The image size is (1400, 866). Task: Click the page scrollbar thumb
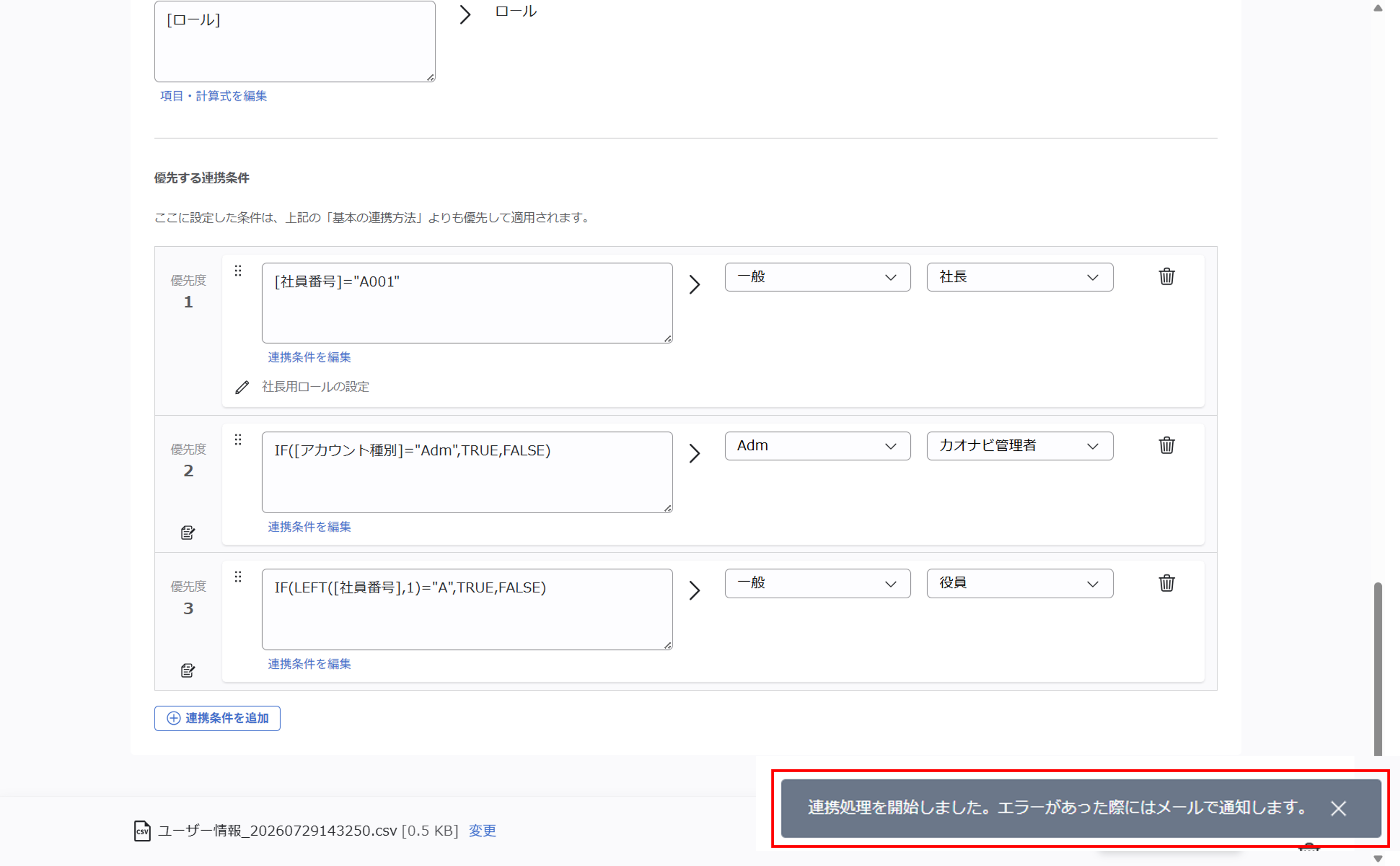tap(1378, 669)
